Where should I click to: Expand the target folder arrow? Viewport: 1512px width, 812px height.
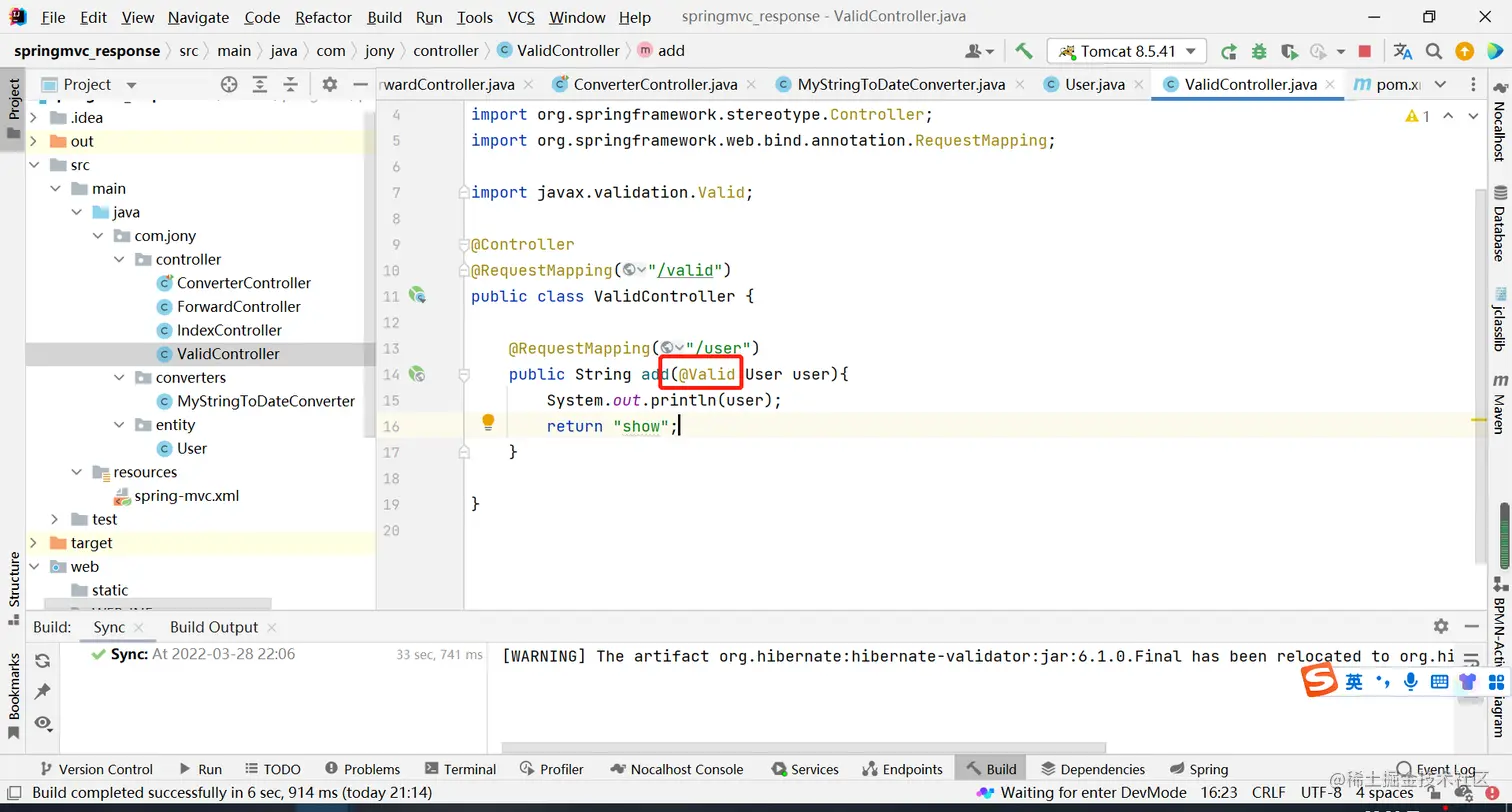34,543
